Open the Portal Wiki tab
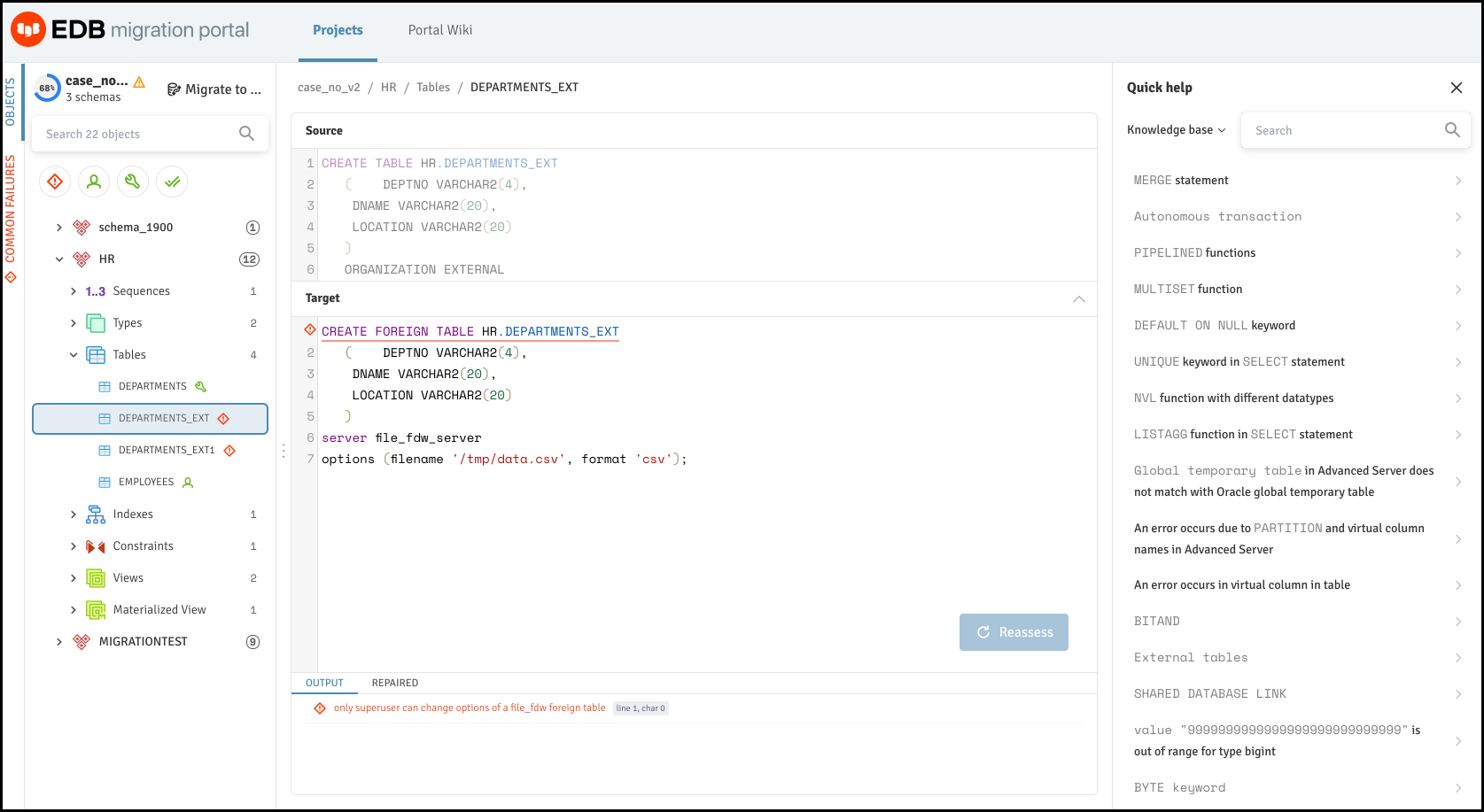The width and height of the screenshot is (1484, 812). tap(440, 30)
